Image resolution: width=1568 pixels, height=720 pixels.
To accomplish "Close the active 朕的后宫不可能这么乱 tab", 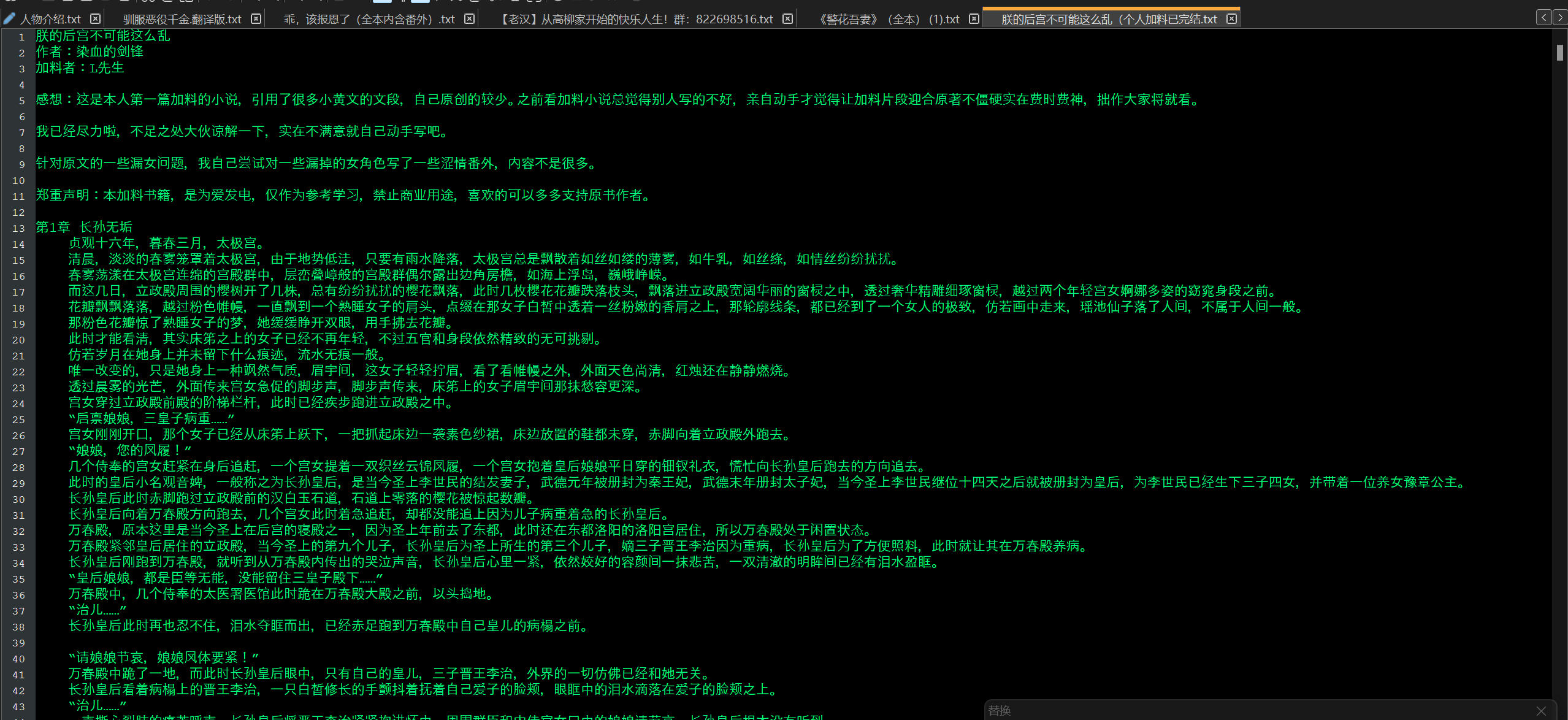I will pyautogui.click(x=1231, y=19).
